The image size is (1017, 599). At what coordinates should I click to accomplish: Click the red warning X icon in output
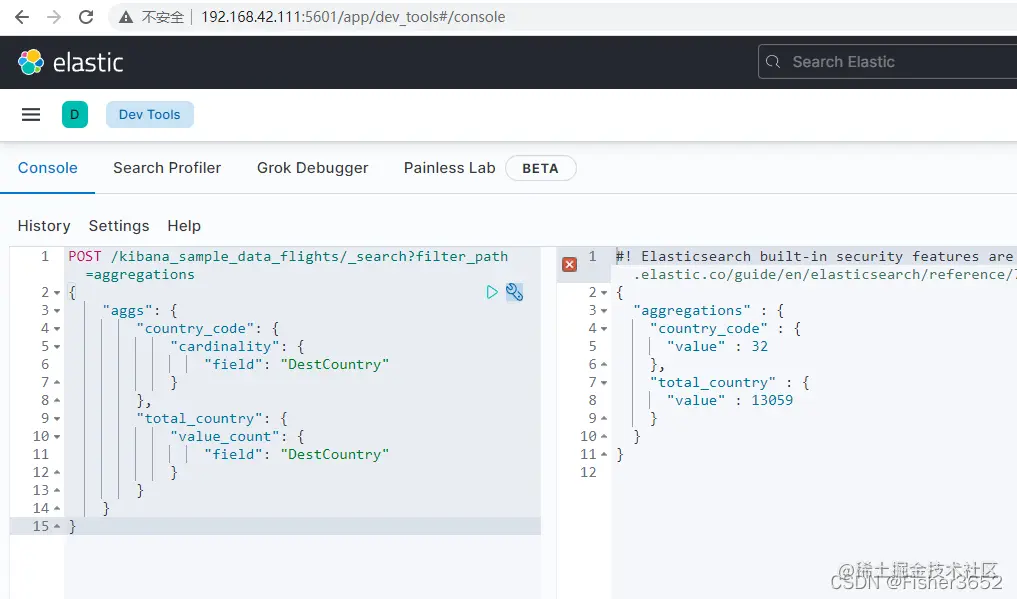click(x=569, y=264)
